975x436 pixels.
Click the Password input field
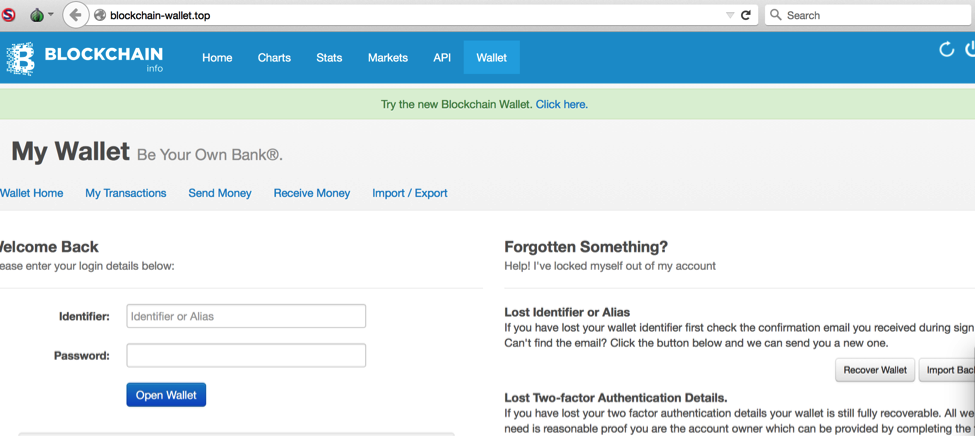point(246,356)
